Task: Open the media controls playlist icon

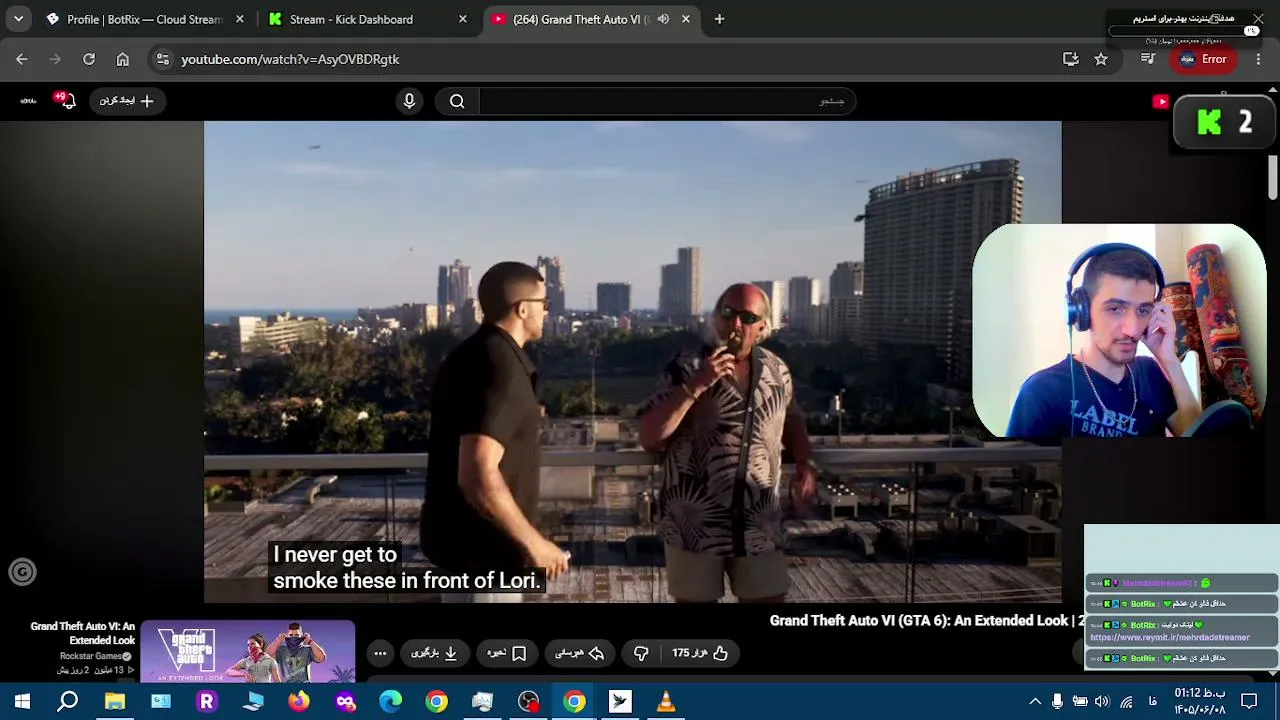Action: tap(1147, 59)
